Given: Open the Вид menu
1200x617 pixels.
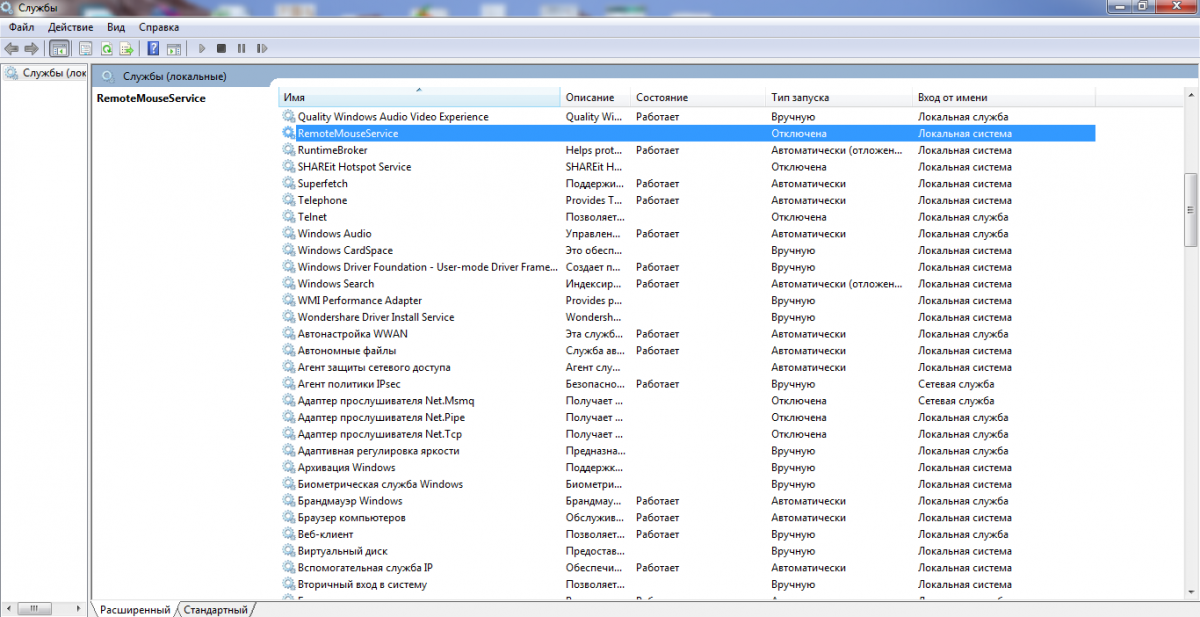Looking at the screenshot, I should coord(116,27).
